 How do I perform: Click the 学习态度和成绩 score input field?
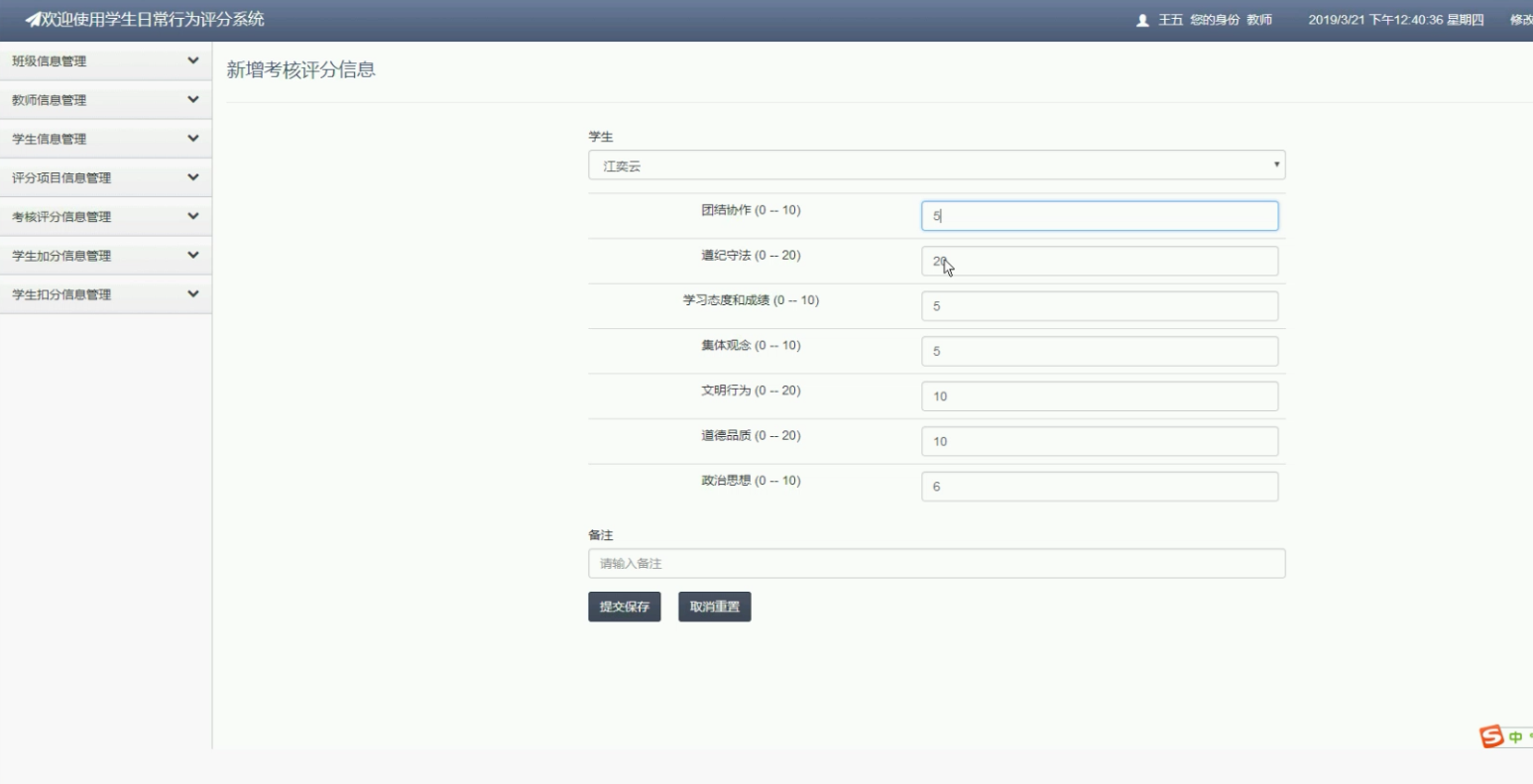tap(1100, 306)
